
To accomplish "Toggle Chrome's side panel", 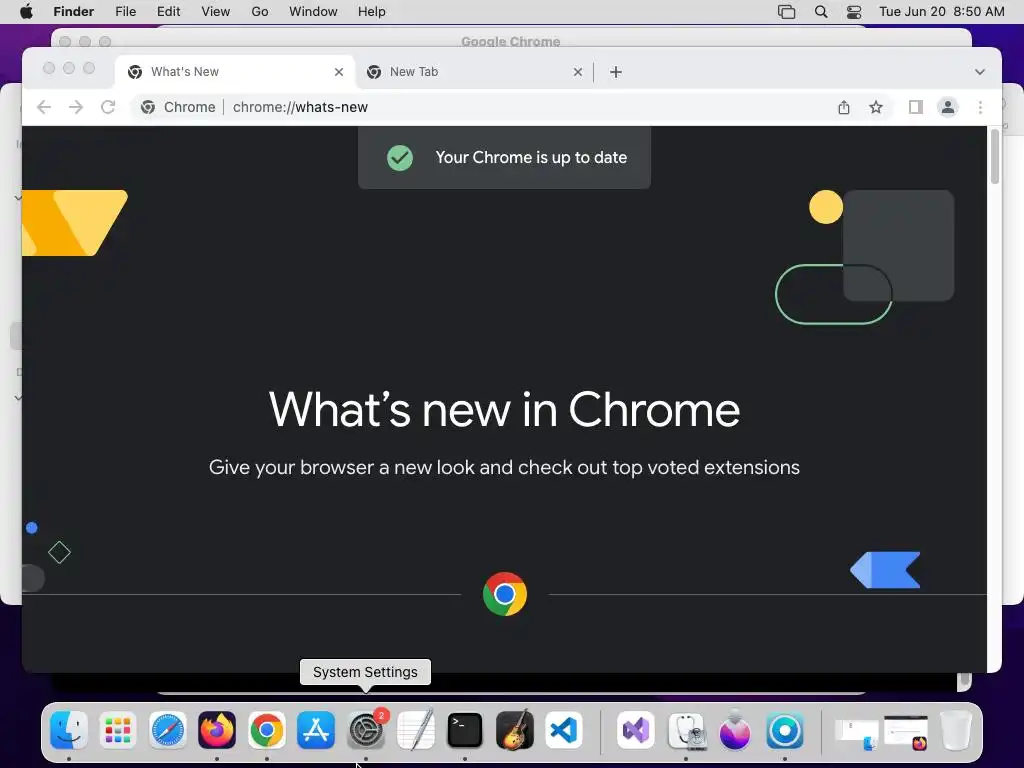I will click(x=916, y=107).
